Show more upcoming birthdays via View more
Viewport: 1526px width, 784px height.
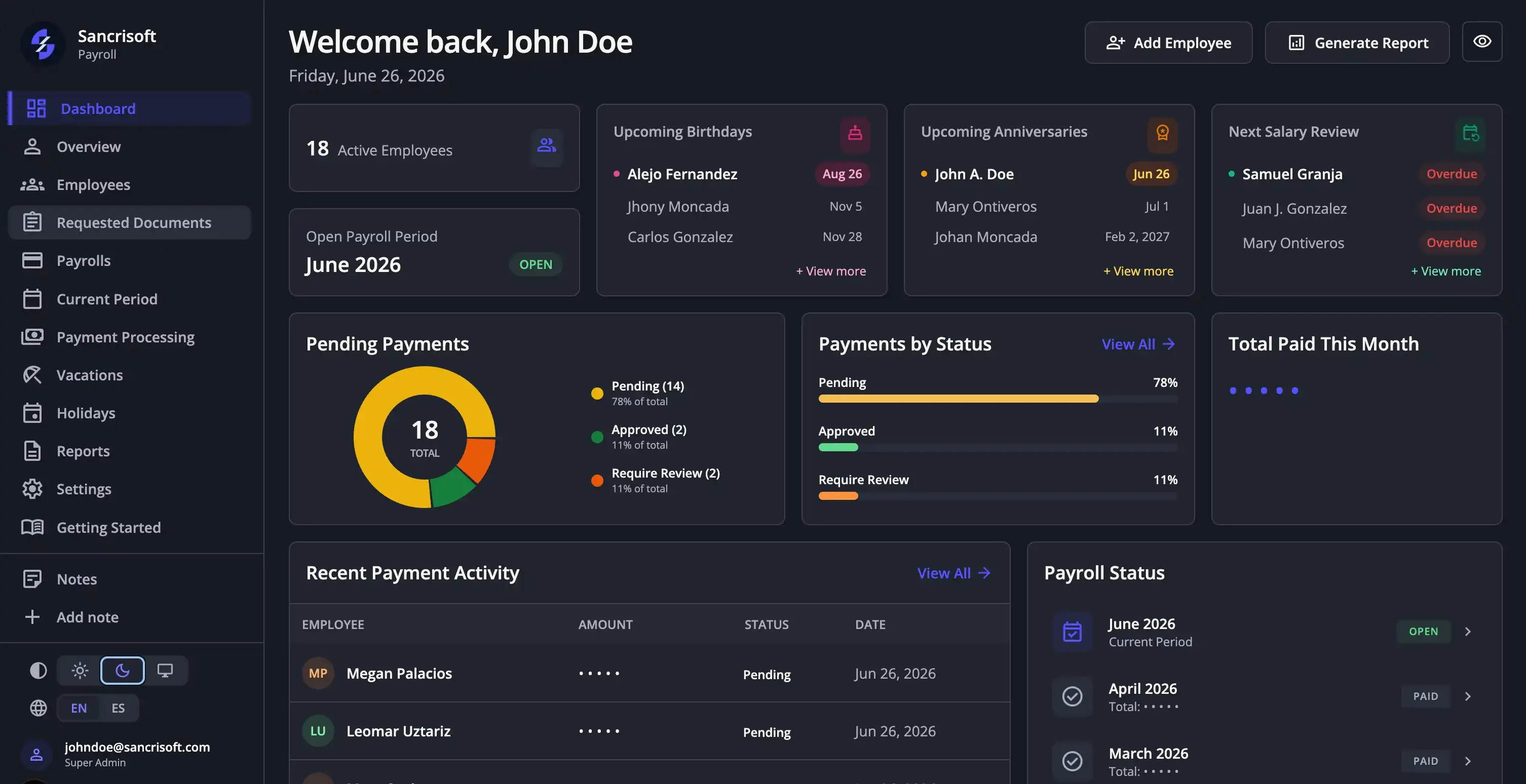(830, 271)
